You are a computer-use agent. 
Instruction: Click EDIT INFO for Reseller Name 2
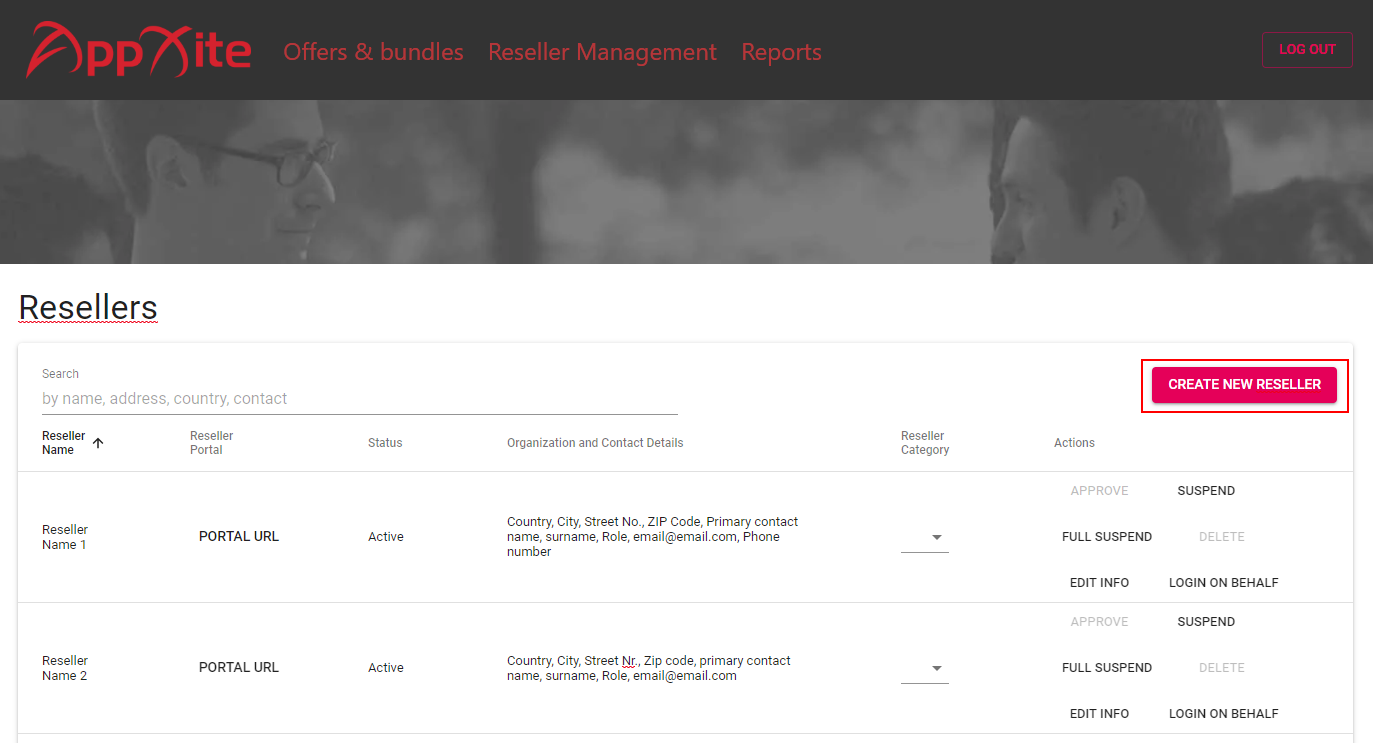click(1099, 714)
